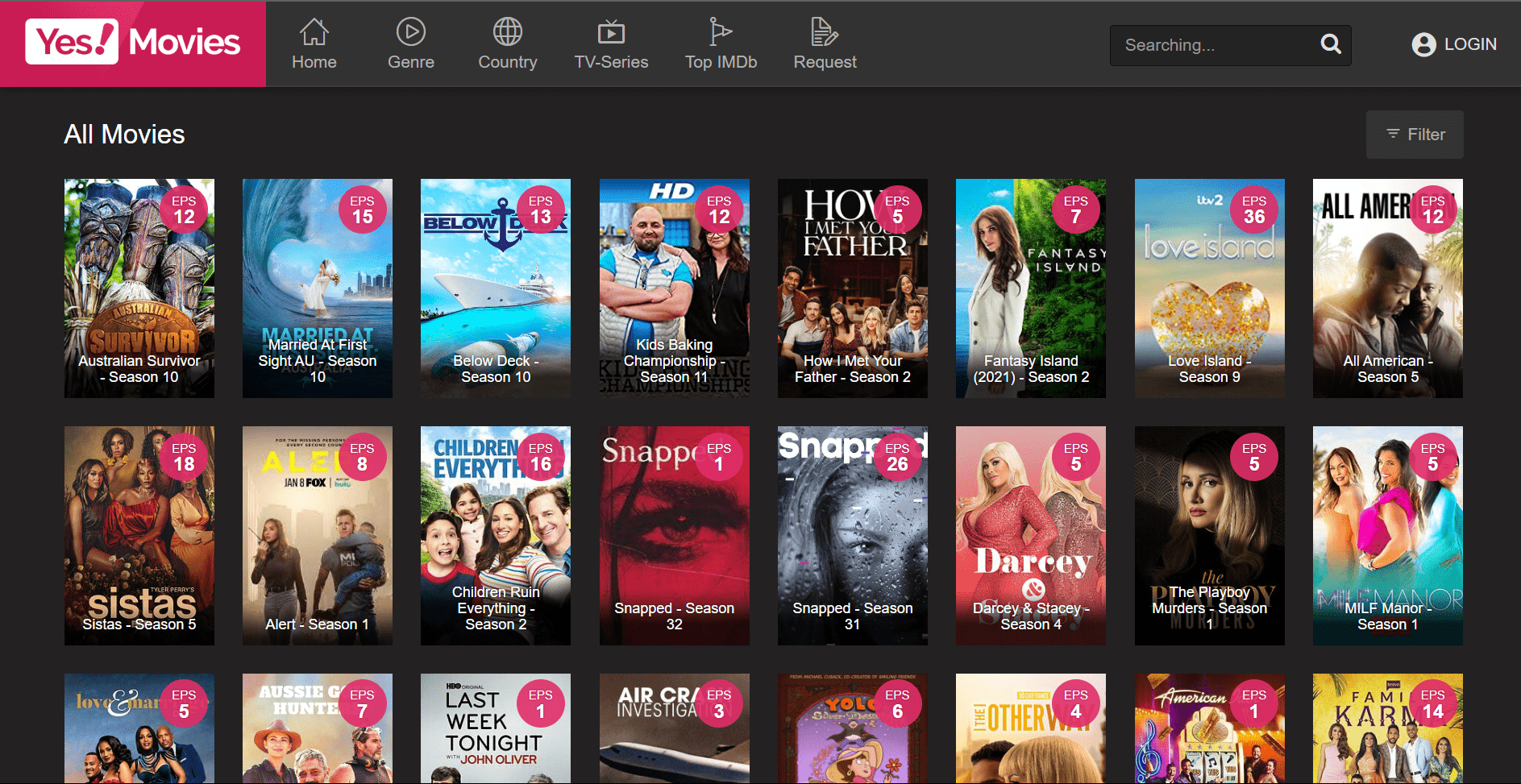Open the Filter options
Image resolution: width=1521 pixels, height=784 pixels.
[1415, 135]
